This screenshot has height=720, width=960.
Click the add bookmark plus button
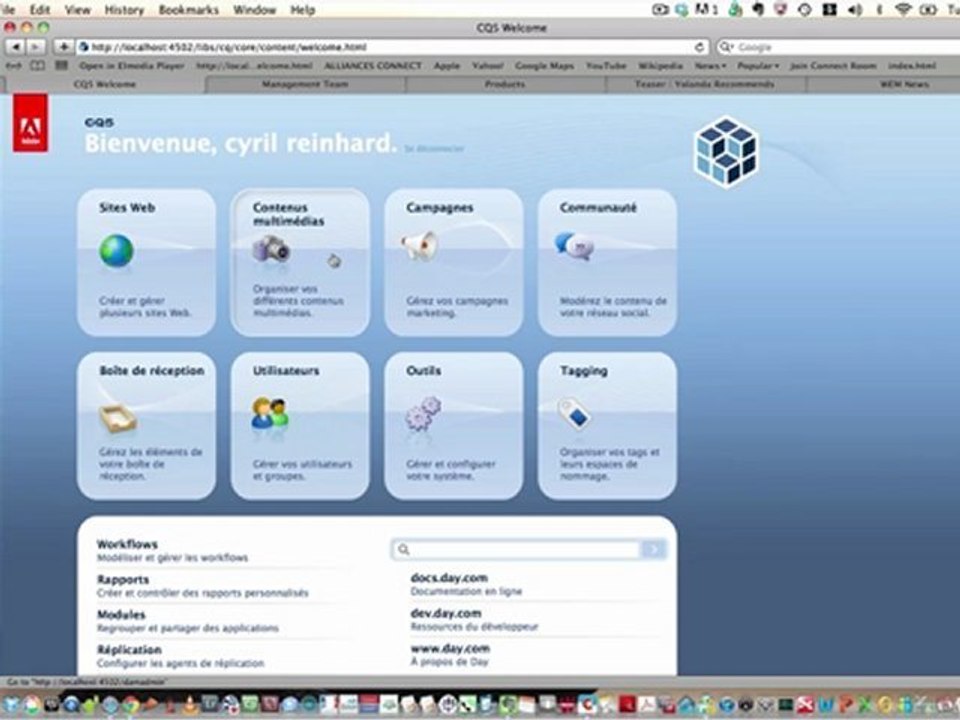point(63,47)
